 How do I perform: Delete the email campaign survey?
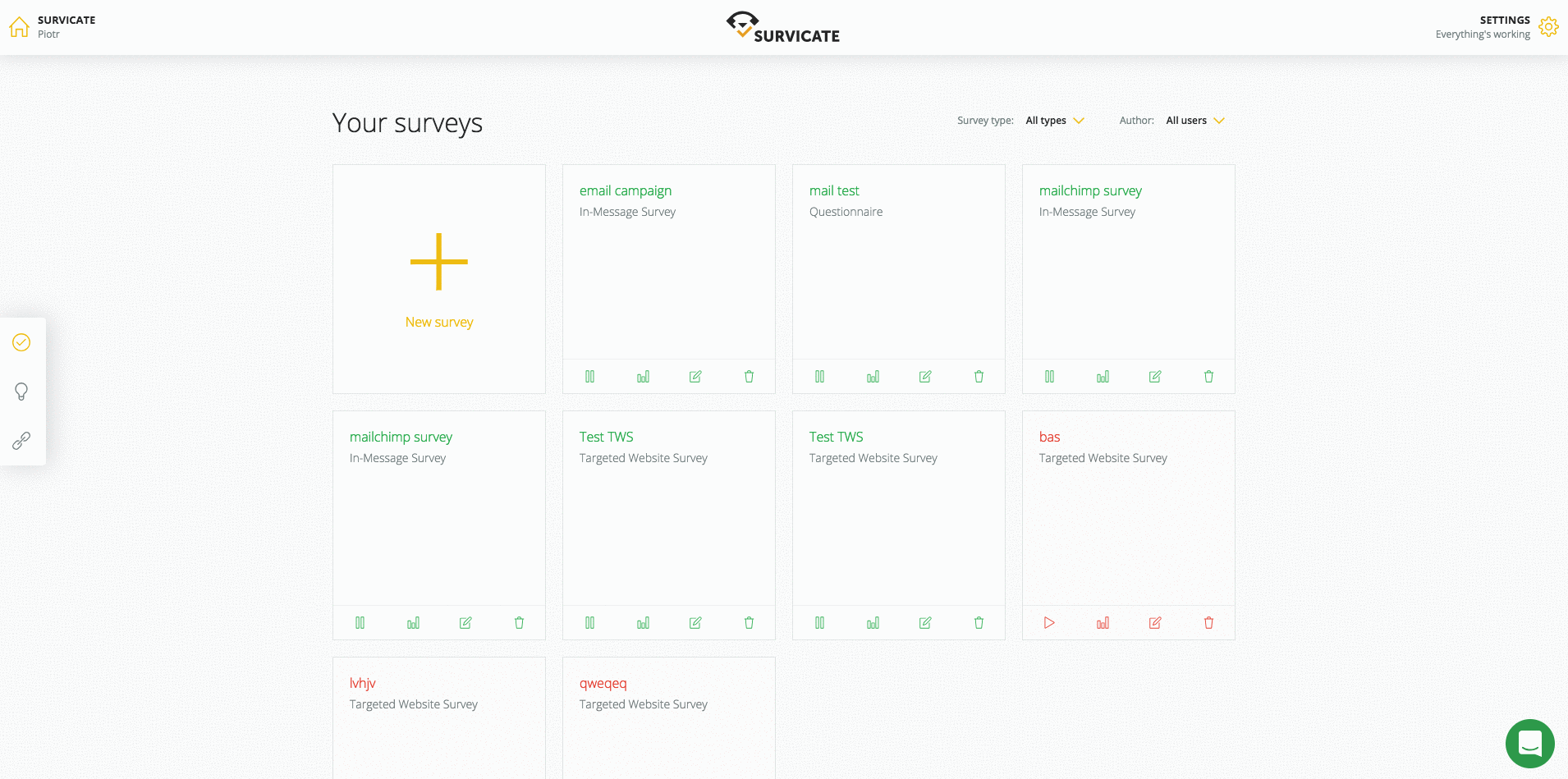[x=749, y=377]
